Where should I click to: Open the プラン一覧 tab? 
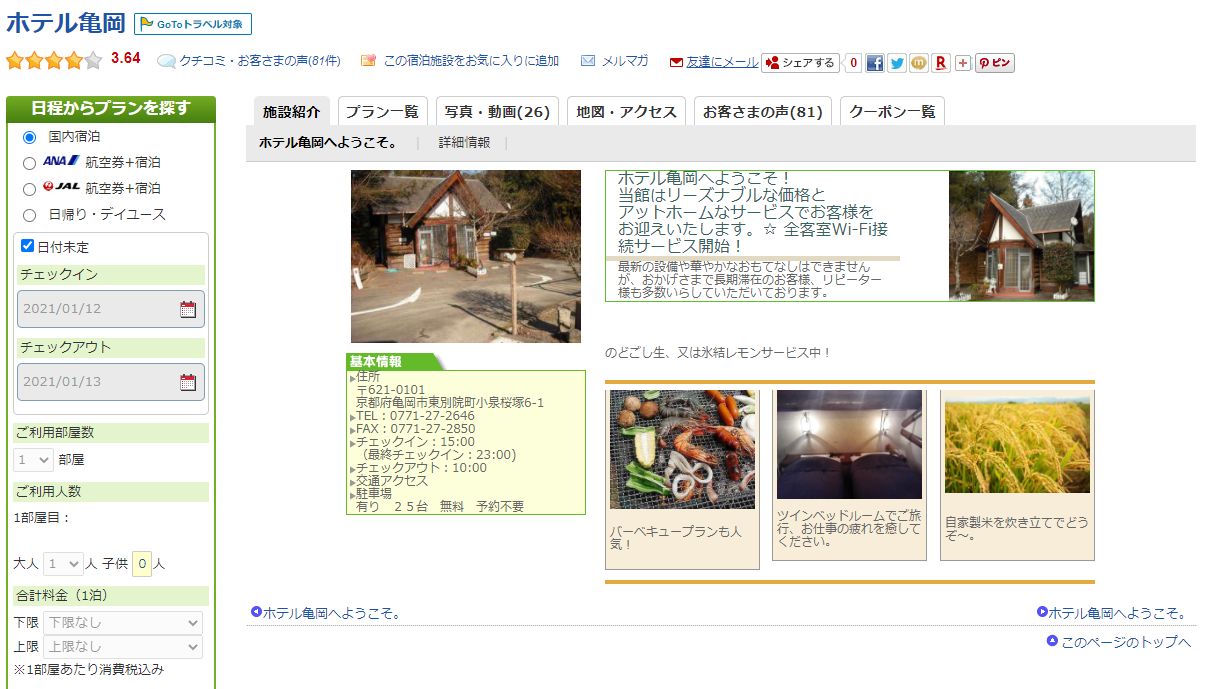(382, 111)
